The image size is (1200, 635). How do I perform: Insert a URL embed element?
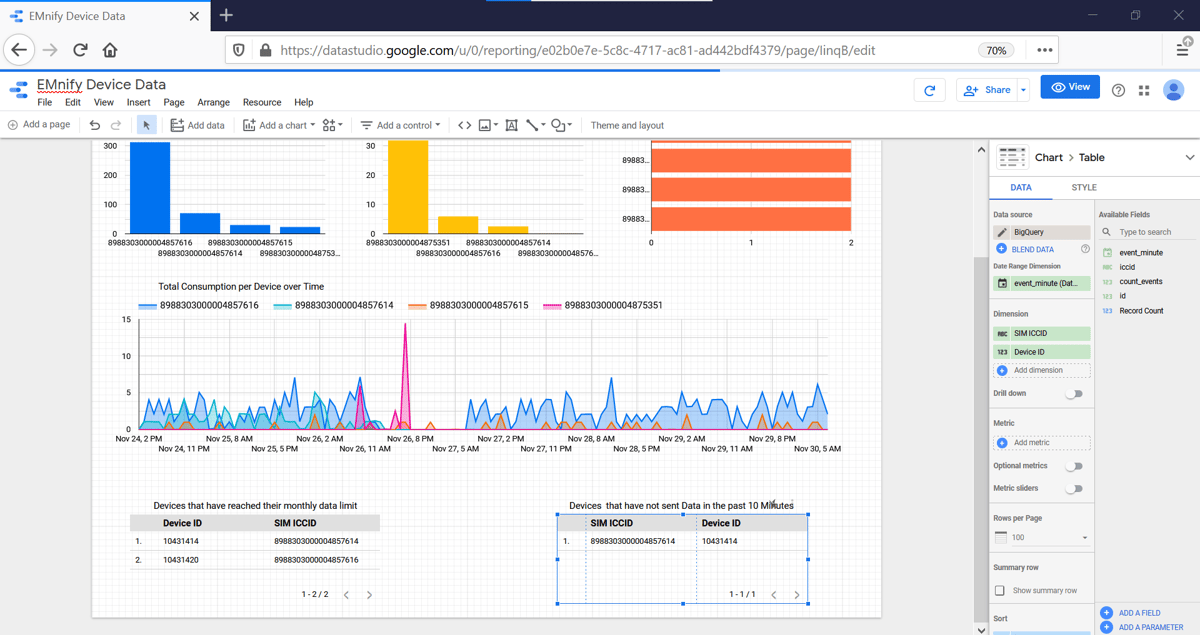point(464,125)
